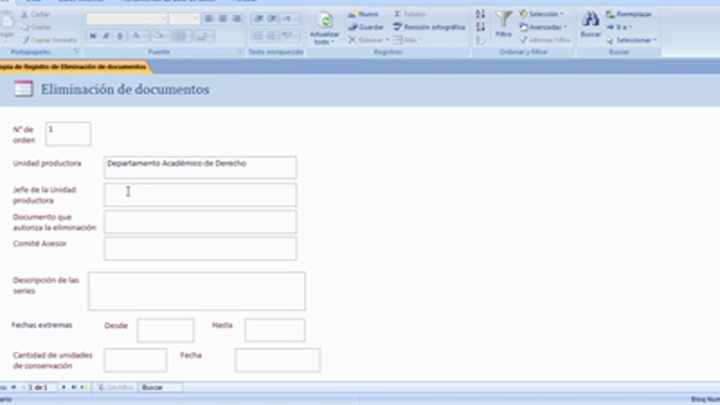720x405 pixels.
Task: Open the font name combo box
Action: 125,19
